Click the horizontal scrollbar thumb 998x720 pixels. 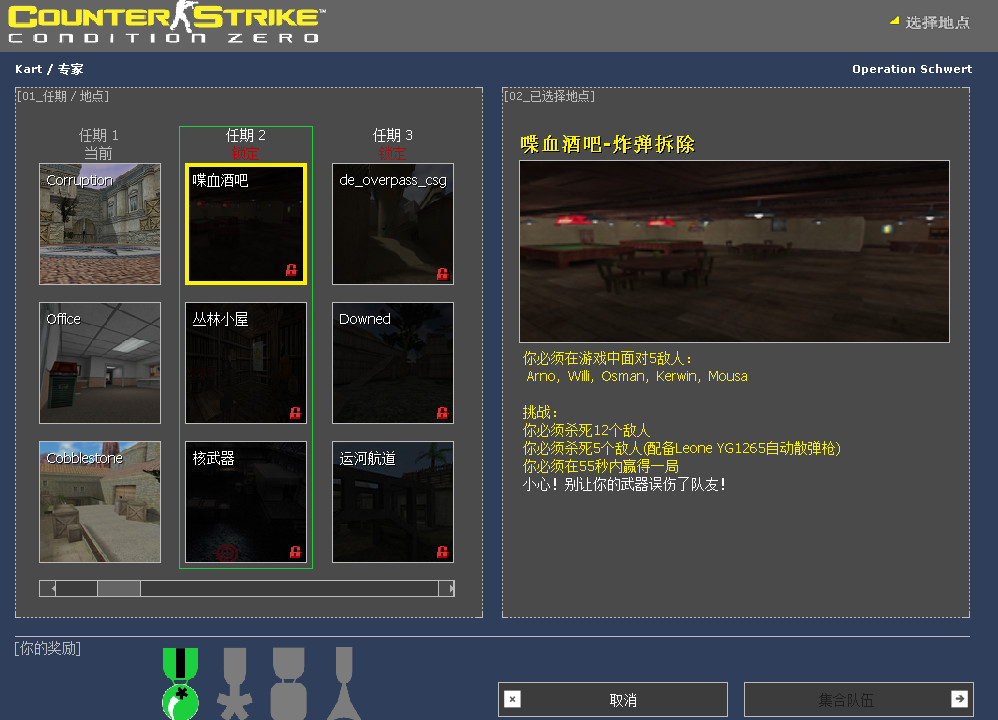click(119, 589)
